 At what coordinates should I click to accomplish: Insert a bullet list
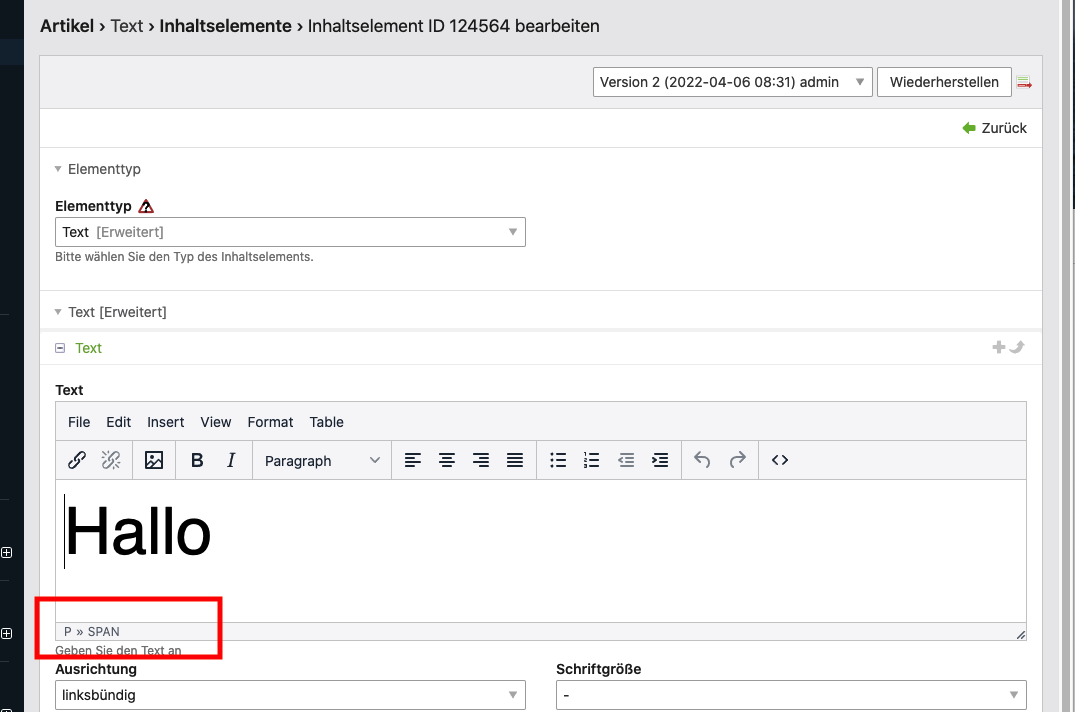pyautogui.click(x=558, y=460)
